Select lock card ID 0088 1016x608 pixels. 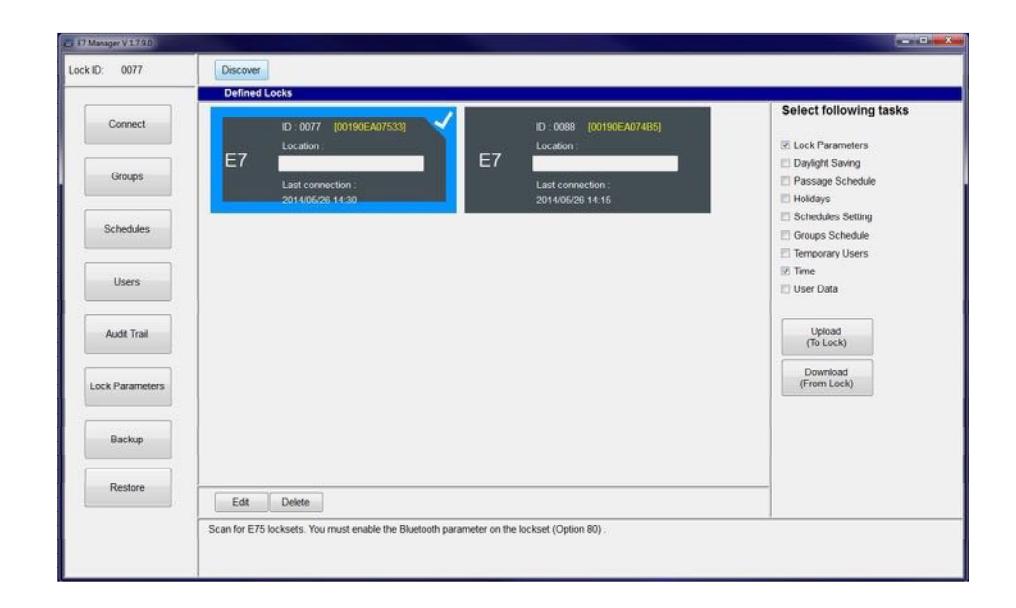click(x=587, y=160)
